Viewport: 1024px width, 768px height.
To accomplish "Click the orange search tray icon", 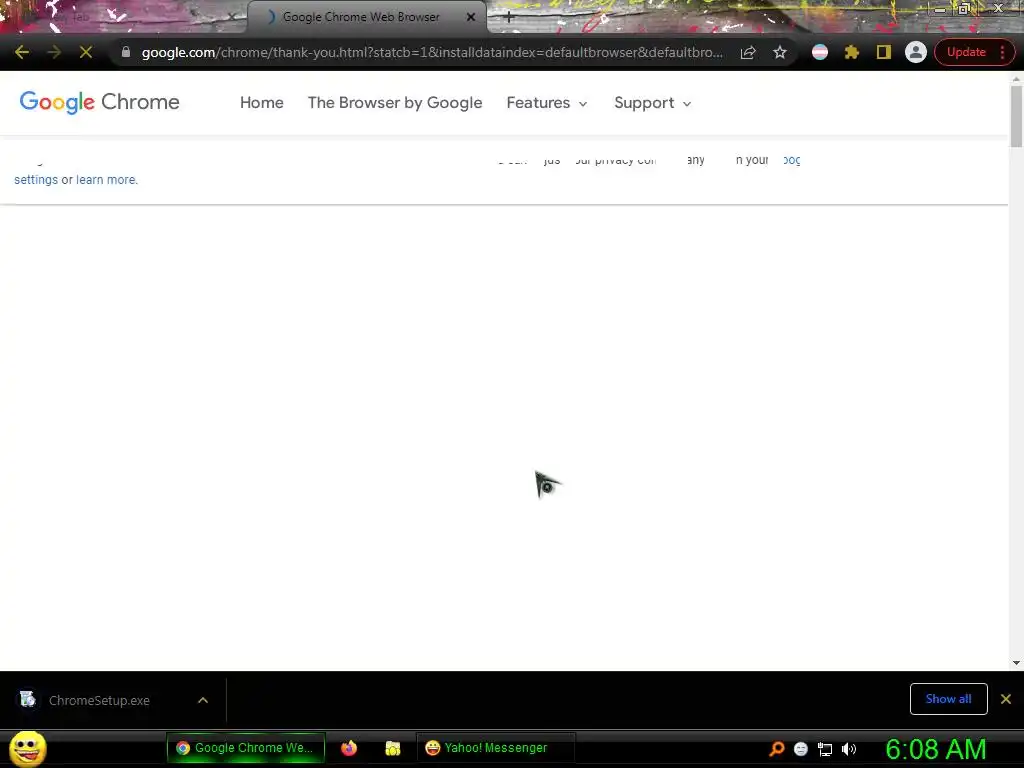I will tap(776, 749).
